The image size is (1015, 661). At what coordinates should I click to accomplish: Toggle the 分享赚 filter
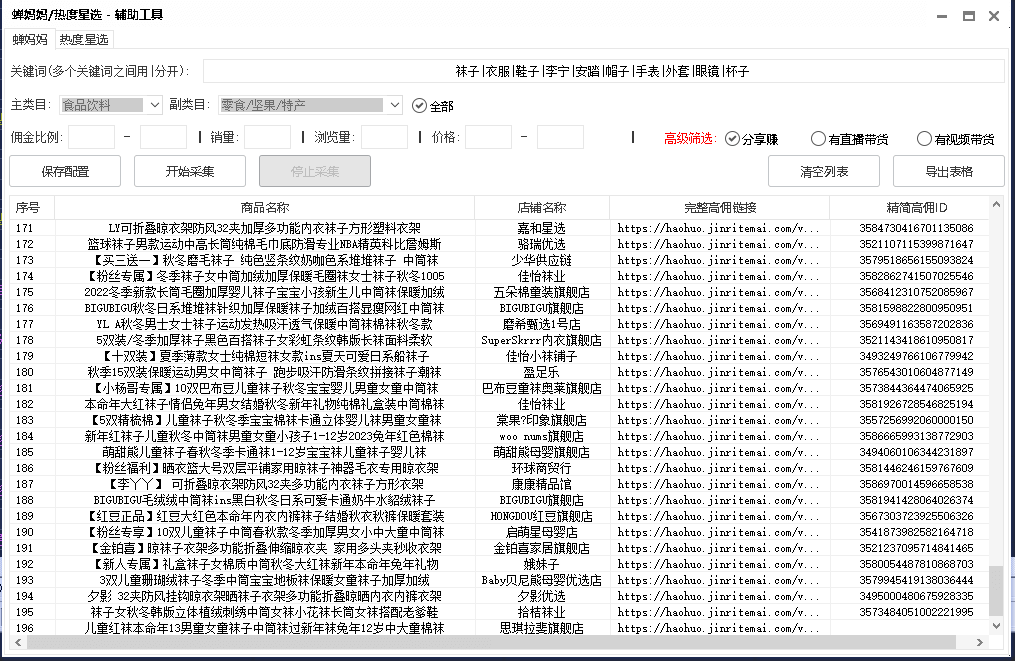(752, 139)
